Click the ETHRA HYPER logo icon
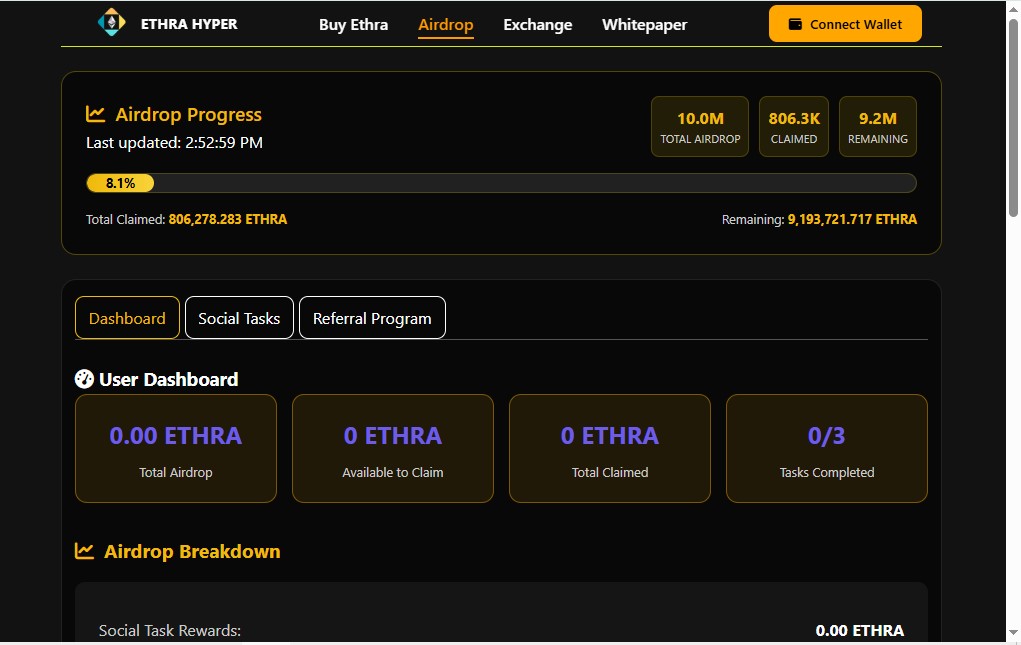This screenshot has height=645, width=1021. tap(111, 22)
